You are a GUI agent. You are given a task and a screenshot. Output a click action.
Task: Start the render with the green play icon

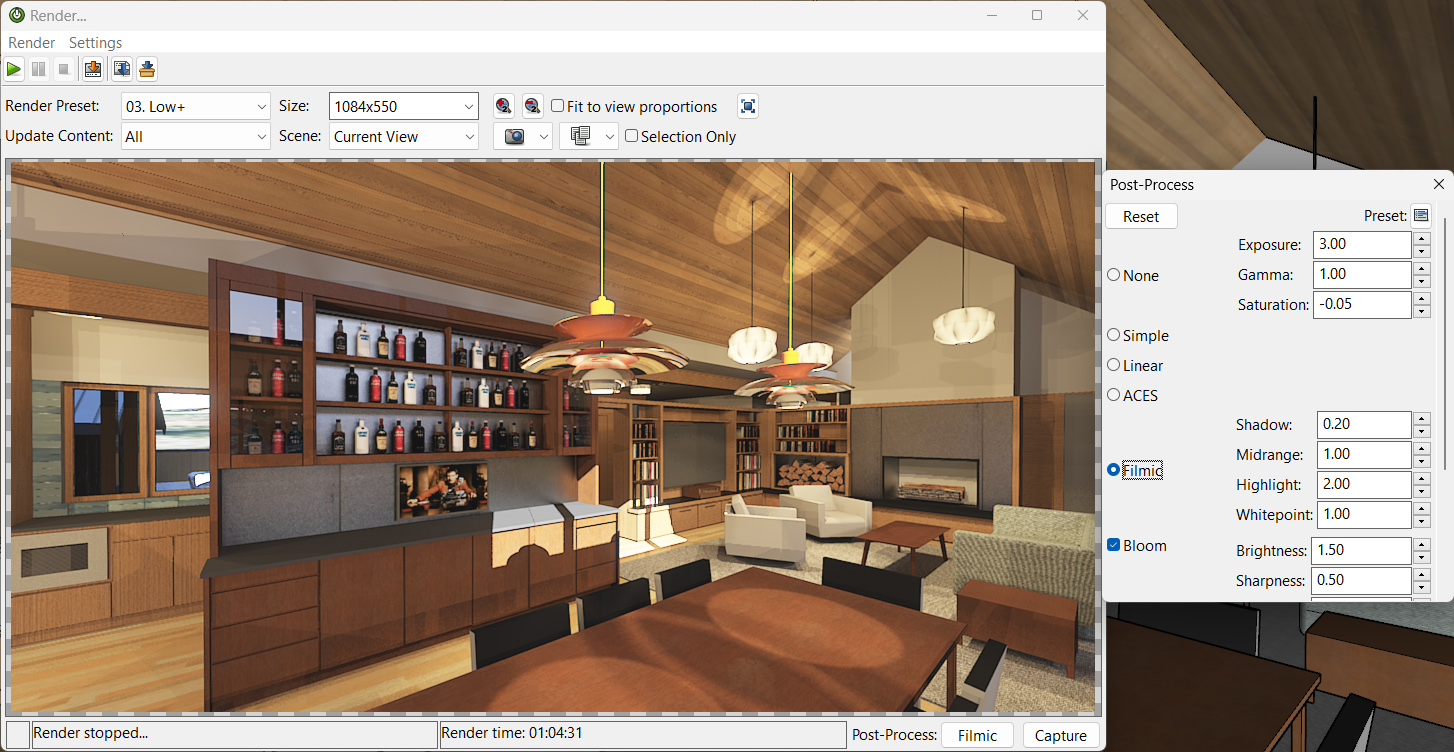click(x=14, y=69)
